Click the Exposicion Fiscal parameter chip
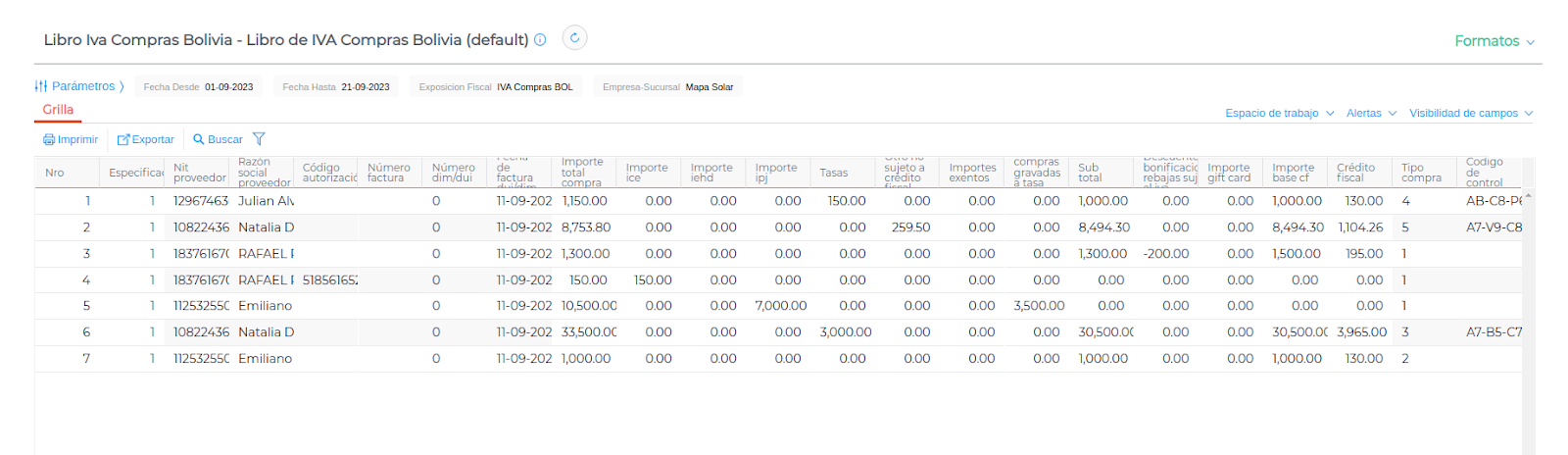This screenshot has width=1568, height=455. pyautogui.click(x=495, y=87)
